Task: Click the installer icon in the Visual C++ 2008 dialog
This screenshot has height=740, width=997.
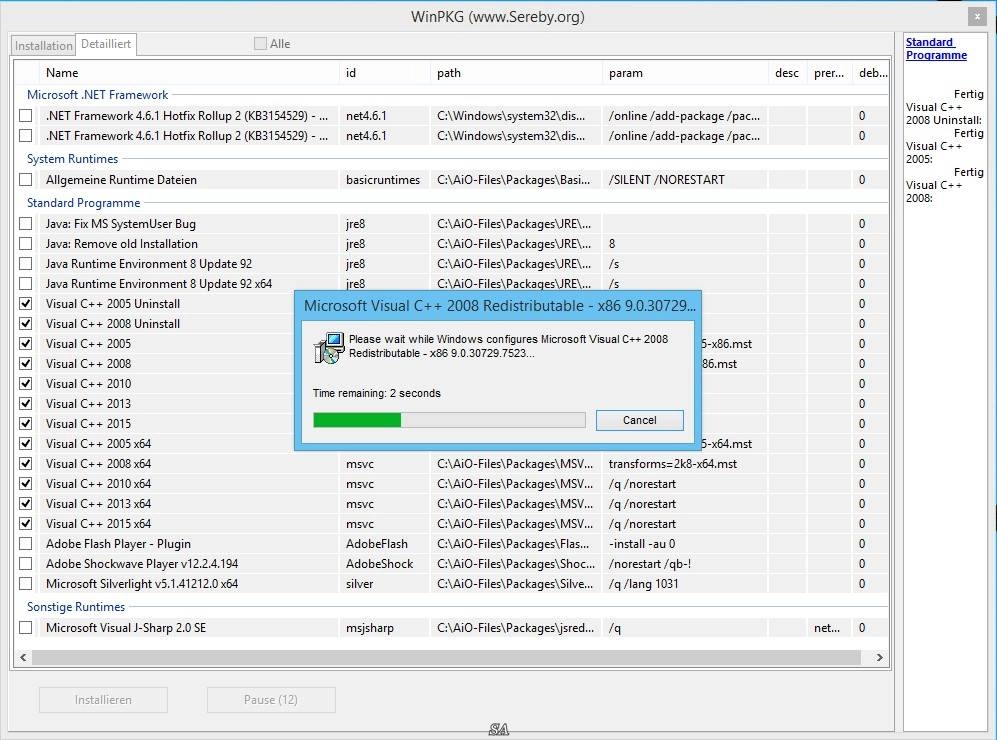Action: 329,348
